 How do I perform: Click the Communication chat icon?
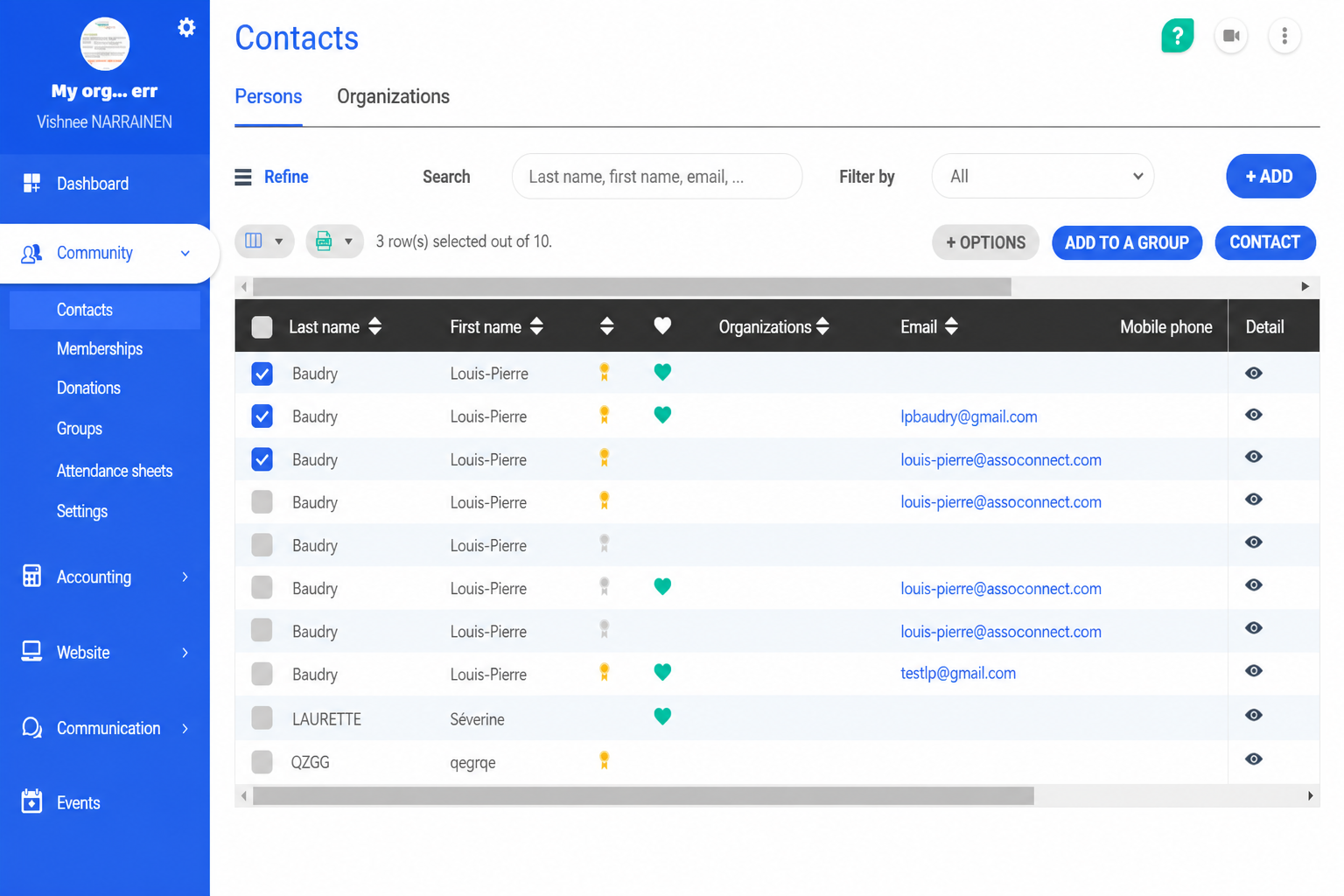(31, 728)
